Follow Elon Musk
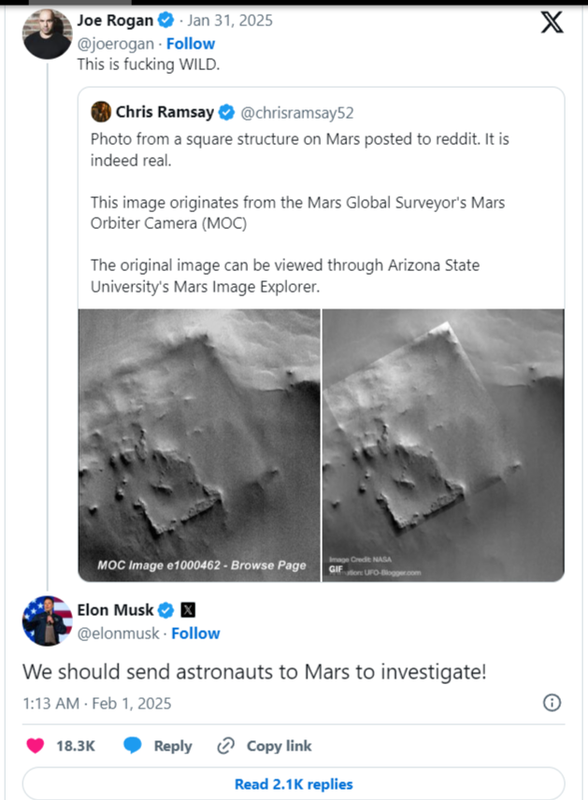The image size is (588, 800). point(195,633)
